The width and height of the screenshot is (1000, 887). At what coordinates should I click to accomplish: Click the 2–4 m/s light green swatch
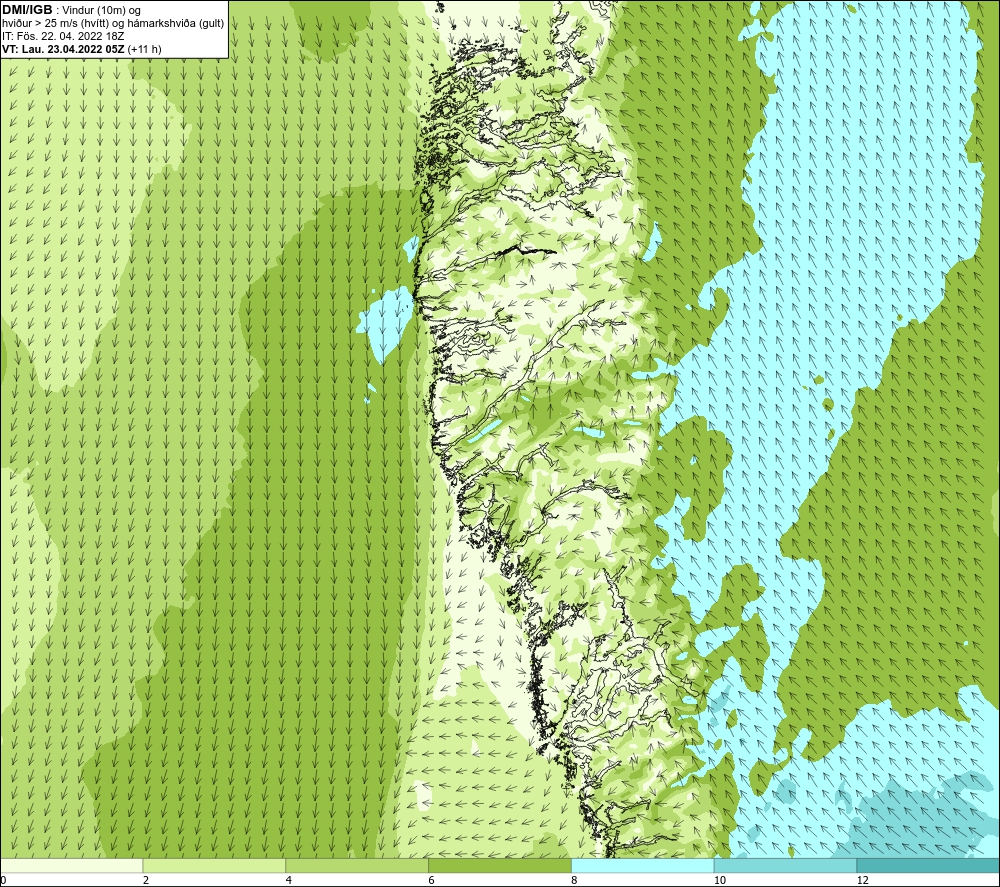click(214, 865)
